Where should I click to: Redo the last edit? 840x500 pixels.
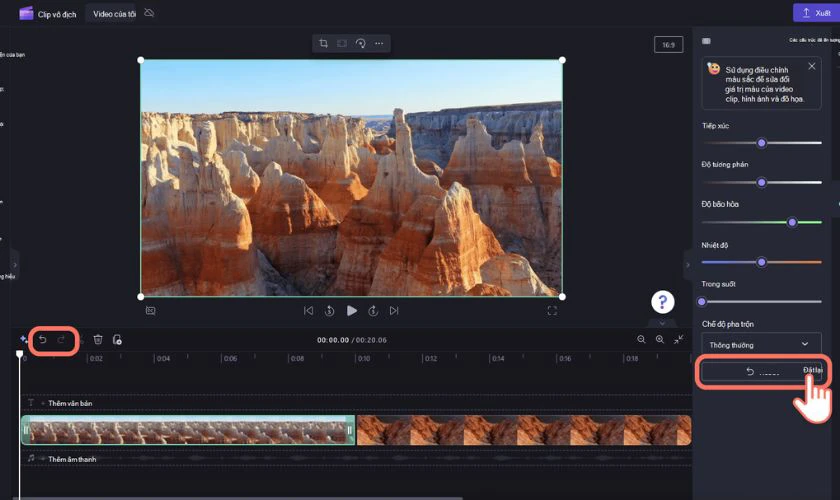tap(61, 340)
